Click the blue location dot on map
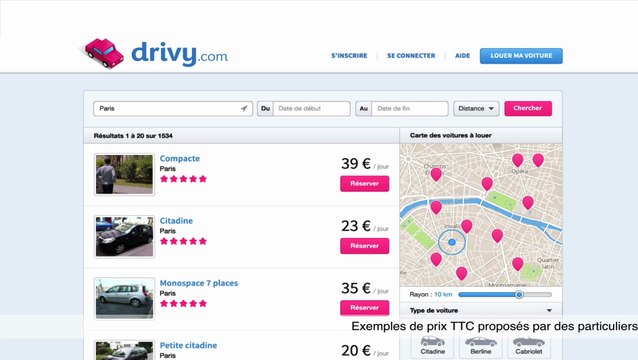Screen dimensions: 638x360 pos(452,242)
